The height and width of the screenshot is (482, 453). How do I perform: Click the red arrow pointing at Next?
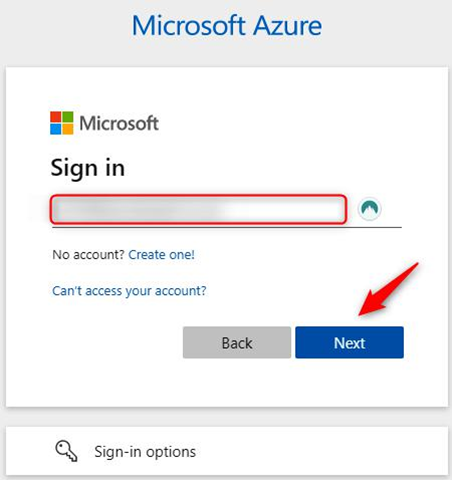click(x=388, y=289)
